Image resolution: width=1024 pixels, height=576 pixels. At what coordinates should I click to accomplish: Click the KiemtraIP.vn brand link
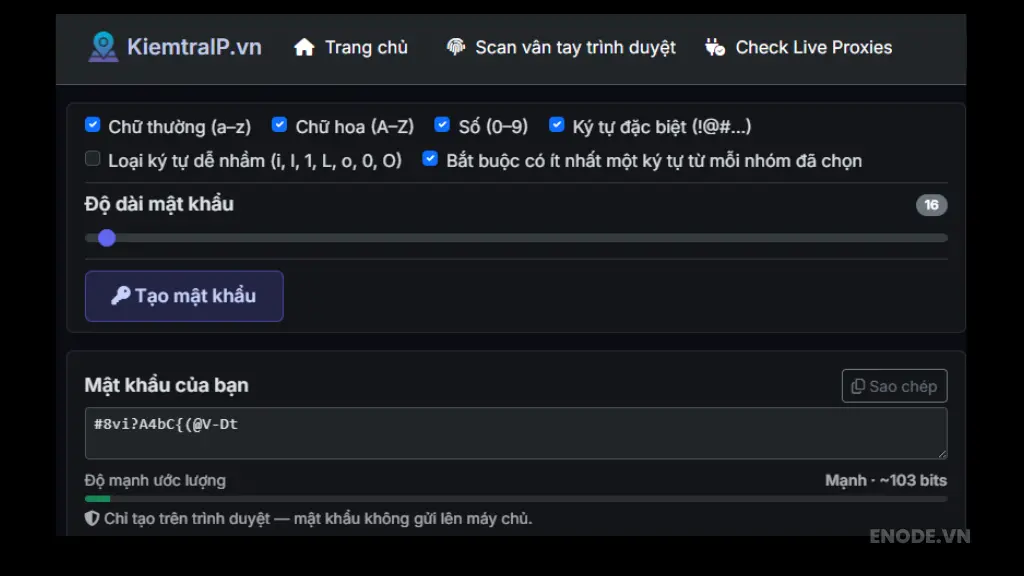tap(194, 47)
